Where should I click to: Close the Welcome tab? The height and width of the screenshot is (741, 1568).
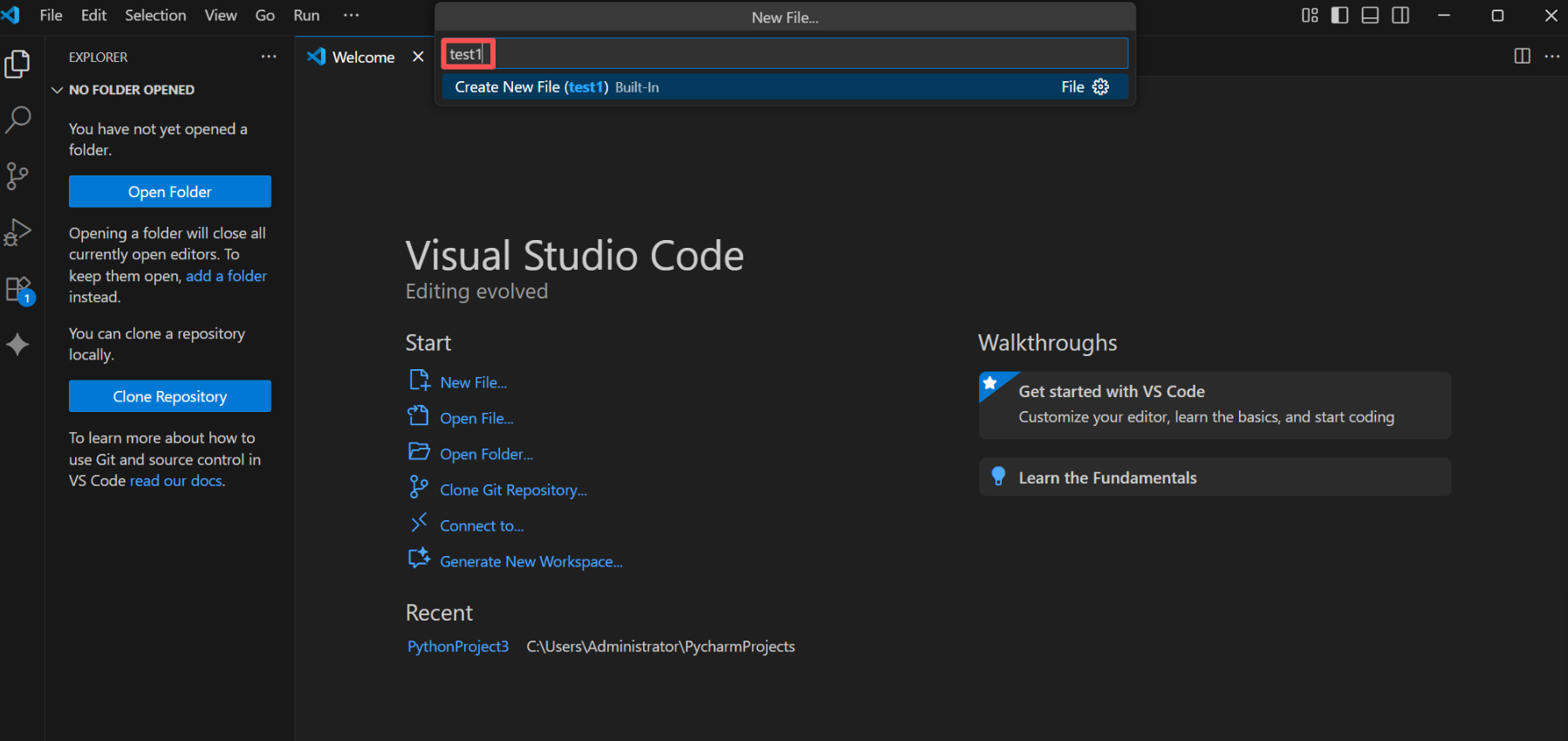418,57
